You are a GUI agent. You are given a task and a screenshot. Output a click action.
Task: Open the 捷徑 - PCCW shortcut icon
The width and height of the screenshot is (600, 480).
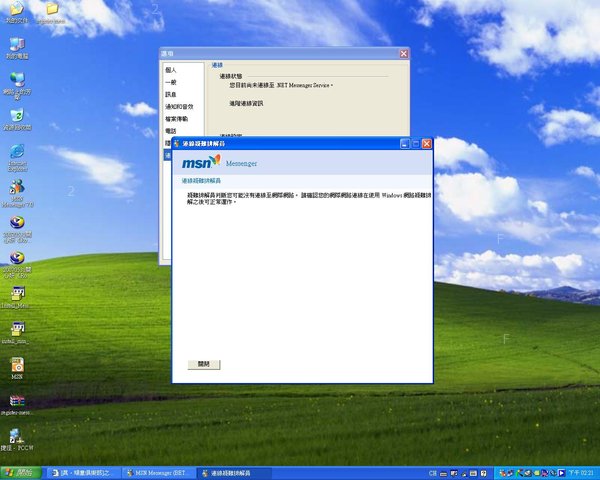16,439
